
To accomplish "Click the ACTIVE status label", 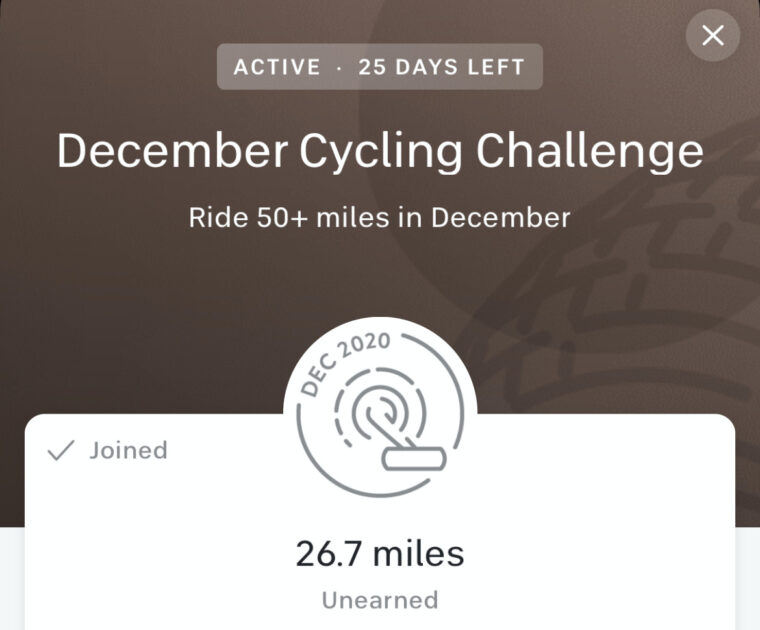I will click(x=277, y=68).
